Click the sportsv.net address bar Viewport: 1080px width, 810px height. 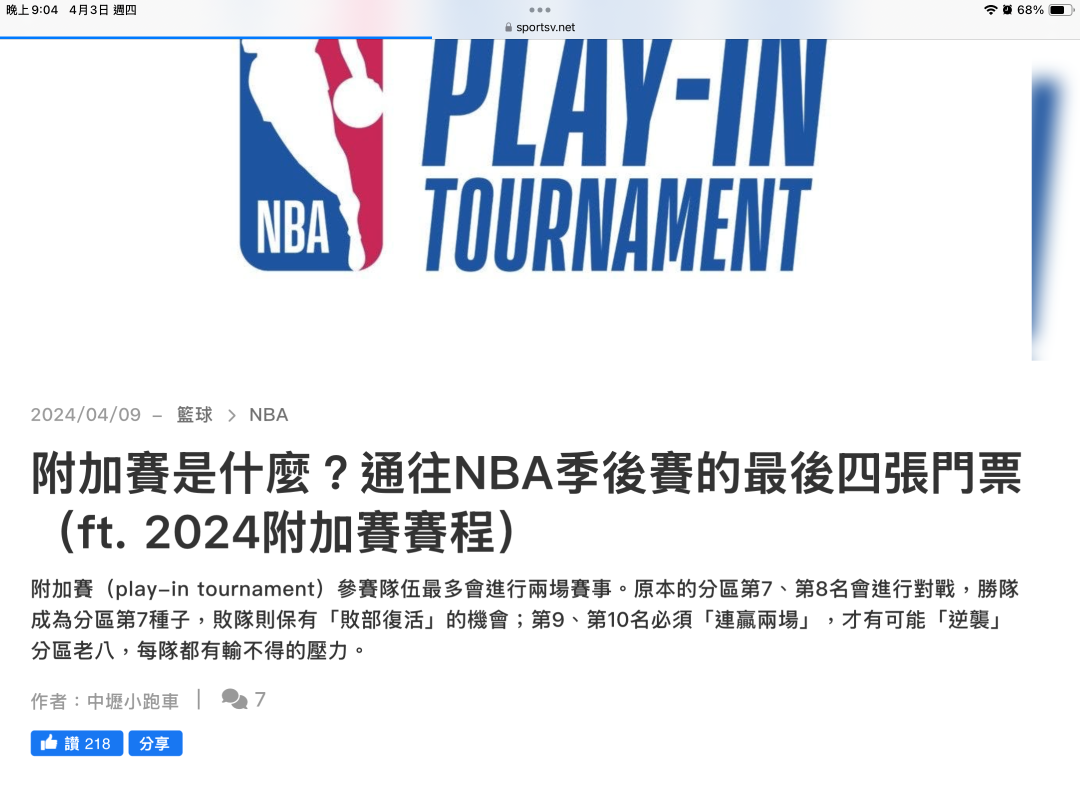pyautogui.click(x=540, y=28)
